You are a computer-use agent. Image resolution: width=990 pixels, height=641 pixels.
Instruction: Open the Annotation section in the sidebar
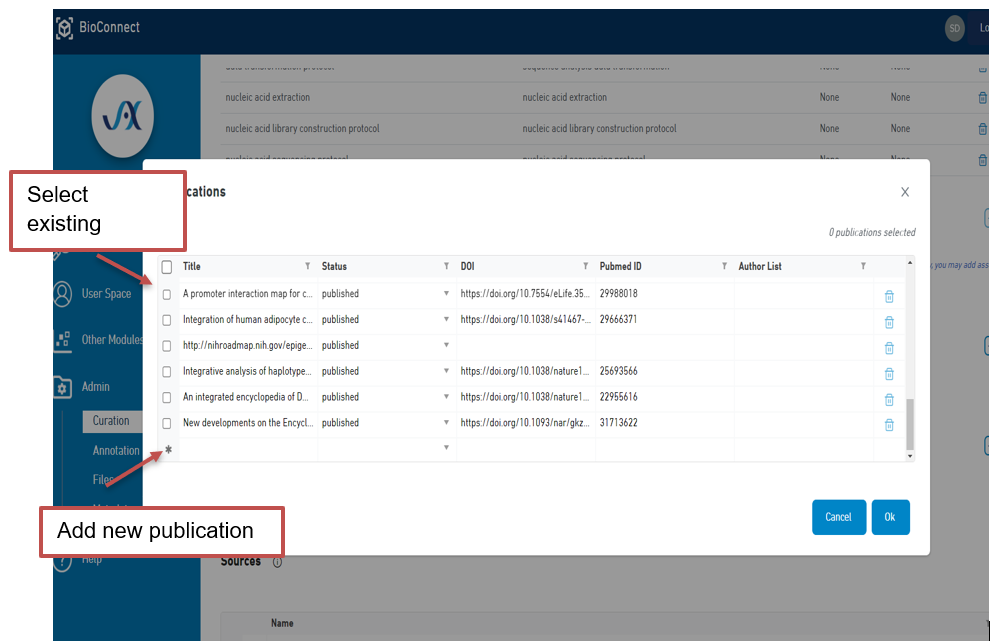coord(117,450)
